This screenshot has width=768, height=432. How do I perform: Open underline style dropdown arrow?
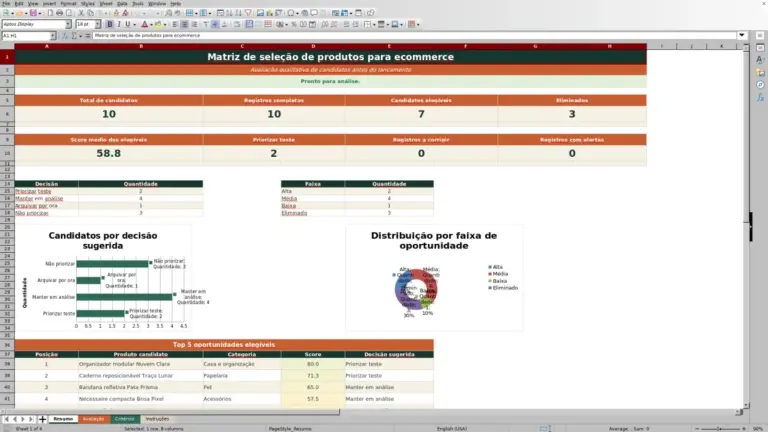tap(135, 24)
